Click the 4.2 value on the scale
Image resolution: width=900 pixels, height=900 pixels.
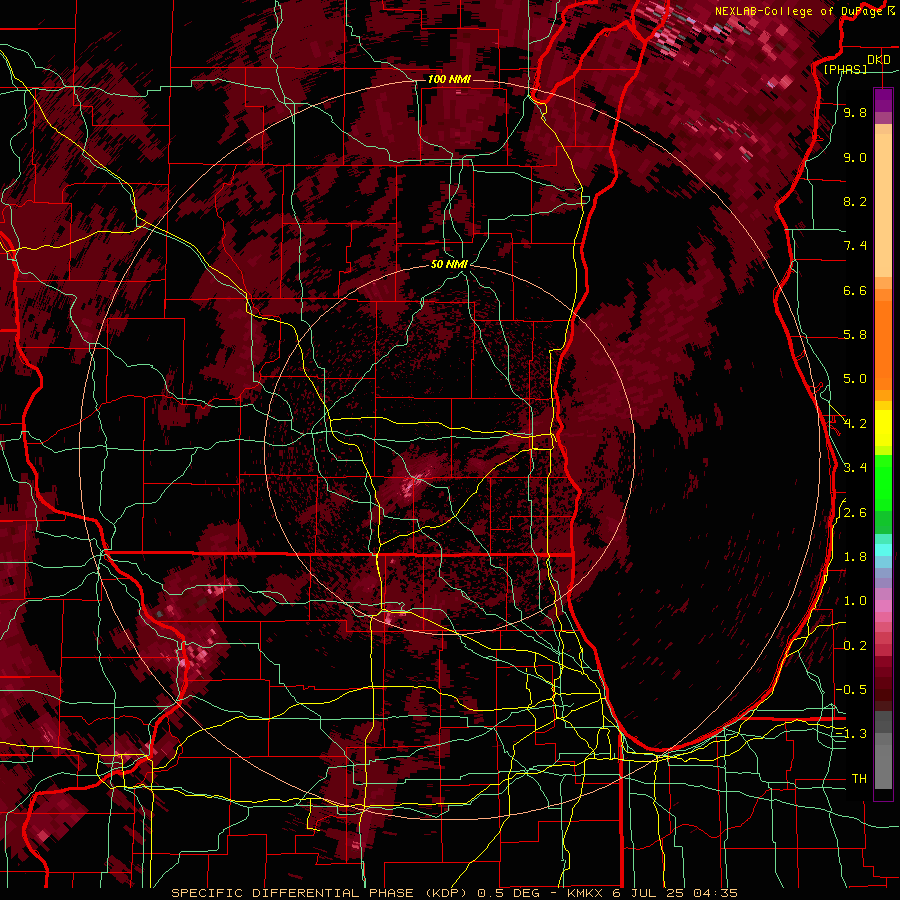point(855,424)
